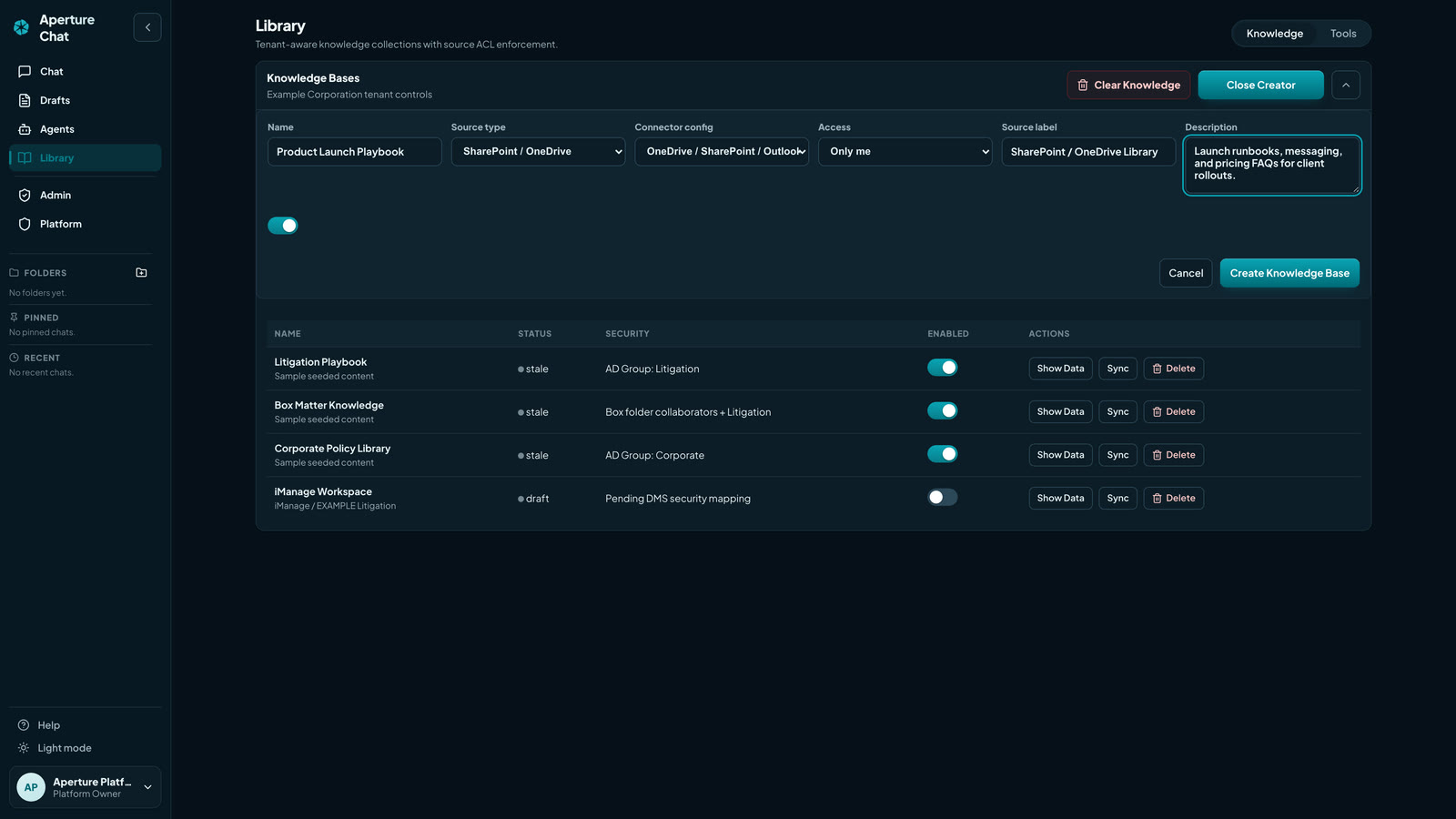Click the Drafts document icon
The width and height of the screenshot is (1456, 819).
(x=25, y=100)
